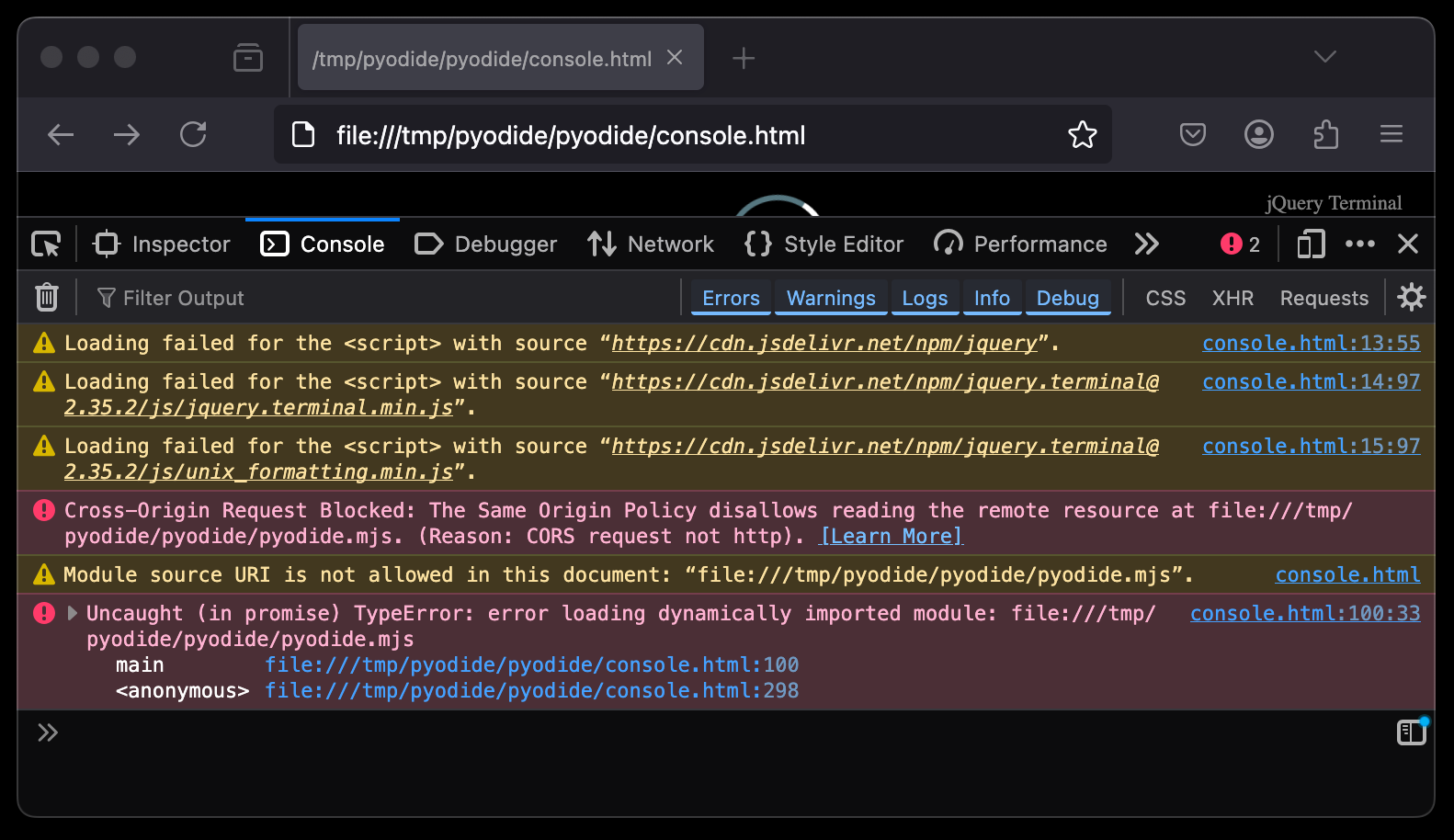Open the Debugger panel

(486, 244)
